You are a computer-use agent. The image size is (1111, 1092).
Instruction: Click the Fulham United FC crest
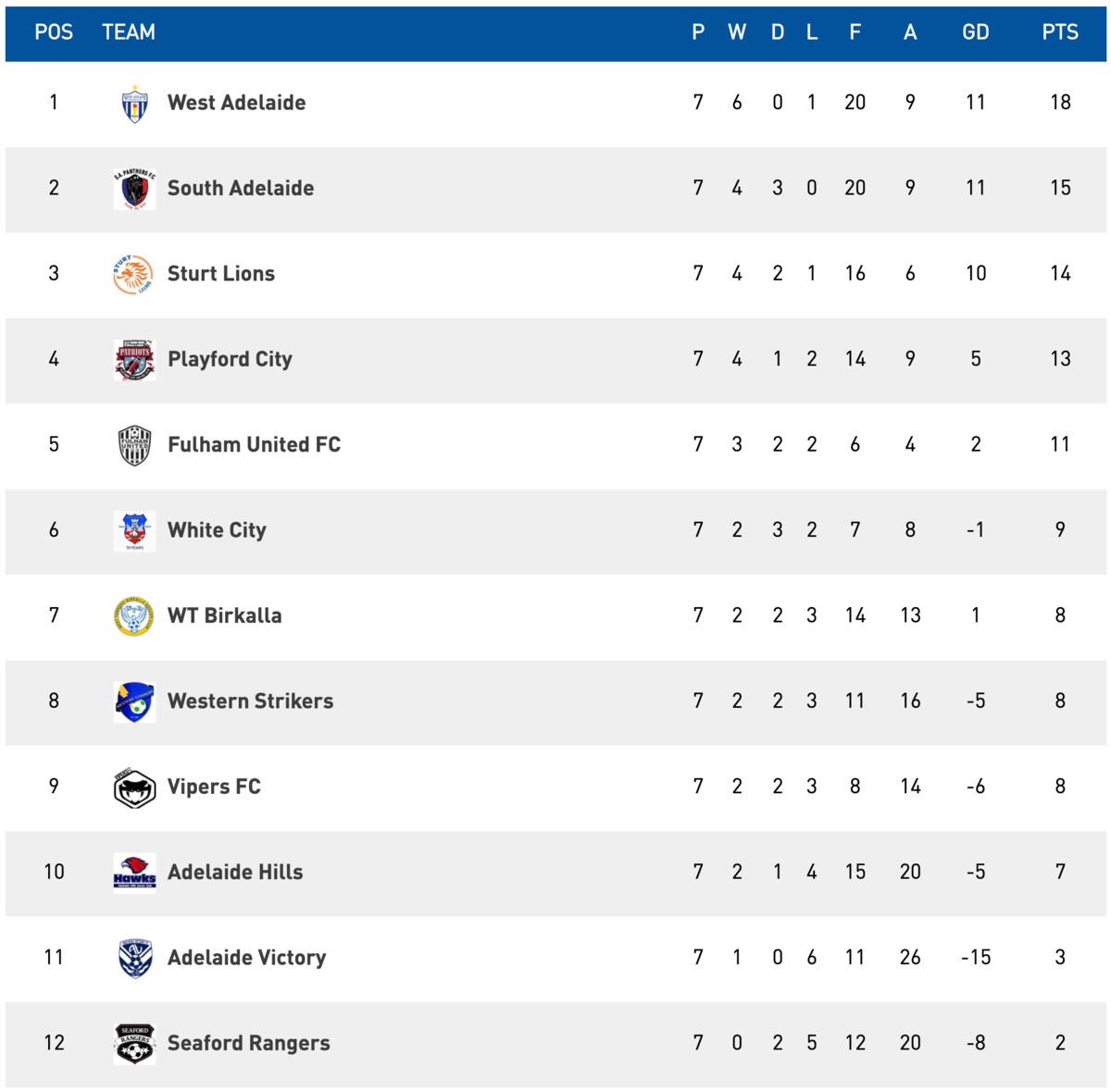[x=135, y=445]
